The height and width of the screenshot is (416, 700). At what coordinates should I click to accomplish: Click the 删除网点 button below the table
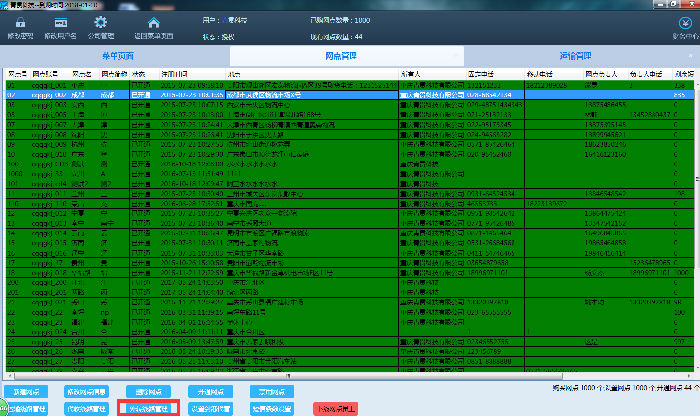pos(155,392)
